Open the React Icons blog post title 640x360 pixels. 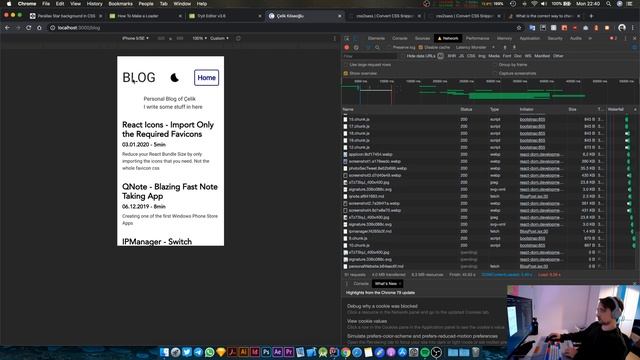(168, 129)
